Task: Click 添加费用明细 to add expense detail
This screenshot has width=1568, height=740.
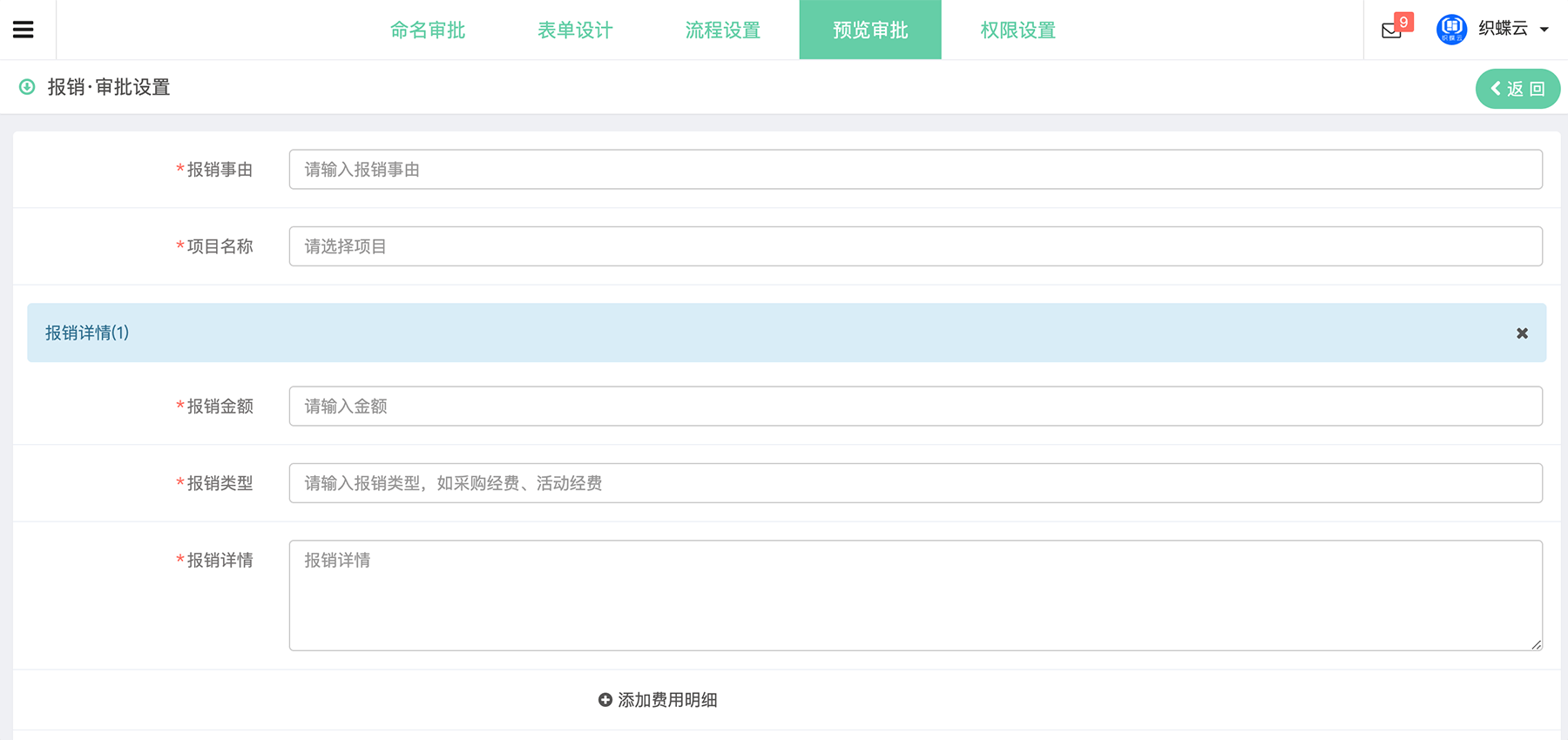Action: point(658,700)
